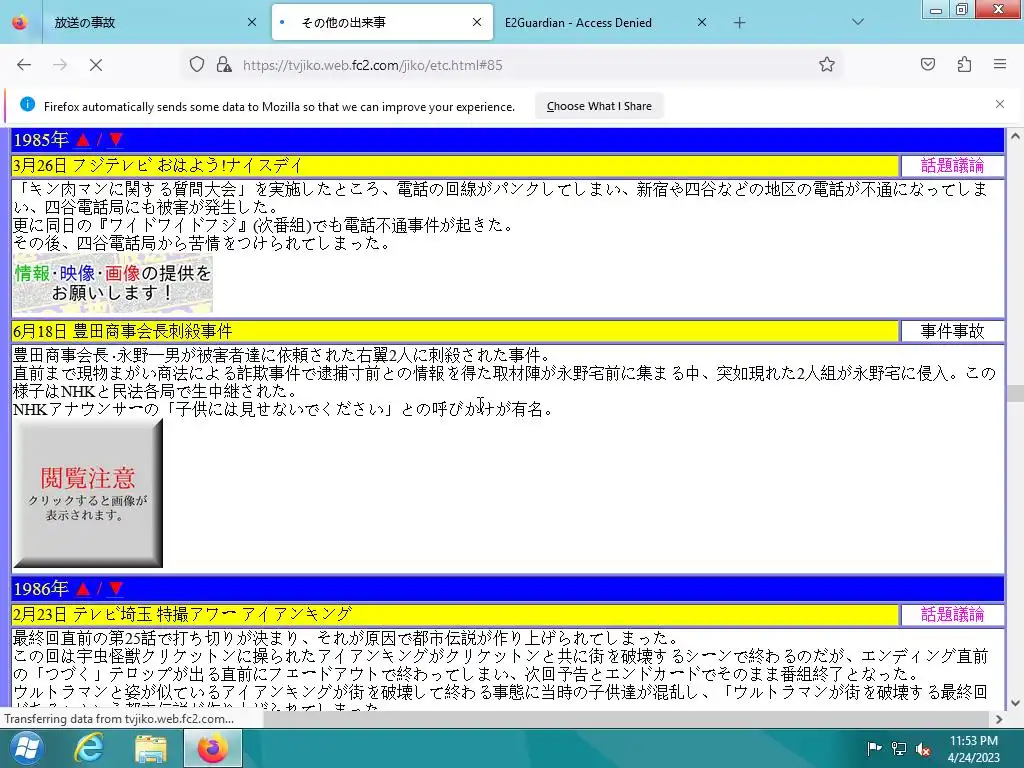The width and height of the screenshot is (1024, 768).
Task: Dismiss the Firefox data notification bar
Action: pos(1000,104)
